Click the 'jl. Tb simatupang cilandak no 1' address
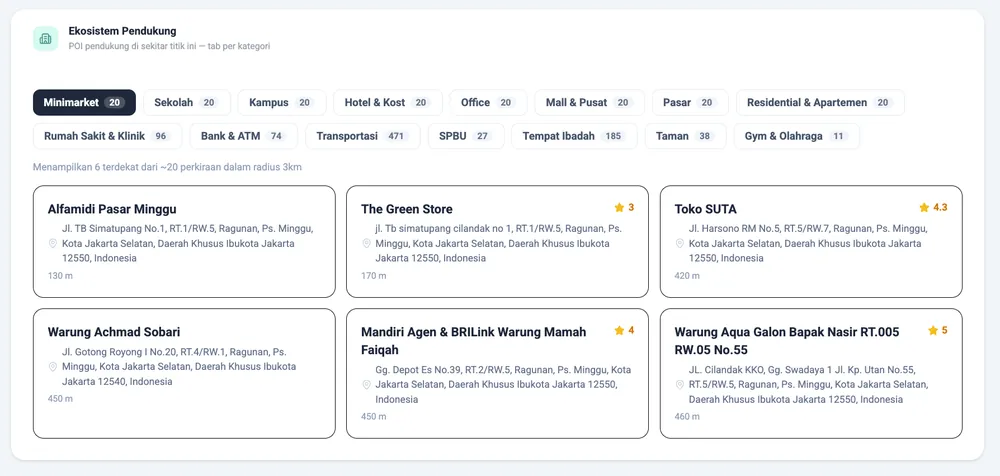Viewport: 1000px width, 476px height. pyautogui.click(x=498, y=243)
